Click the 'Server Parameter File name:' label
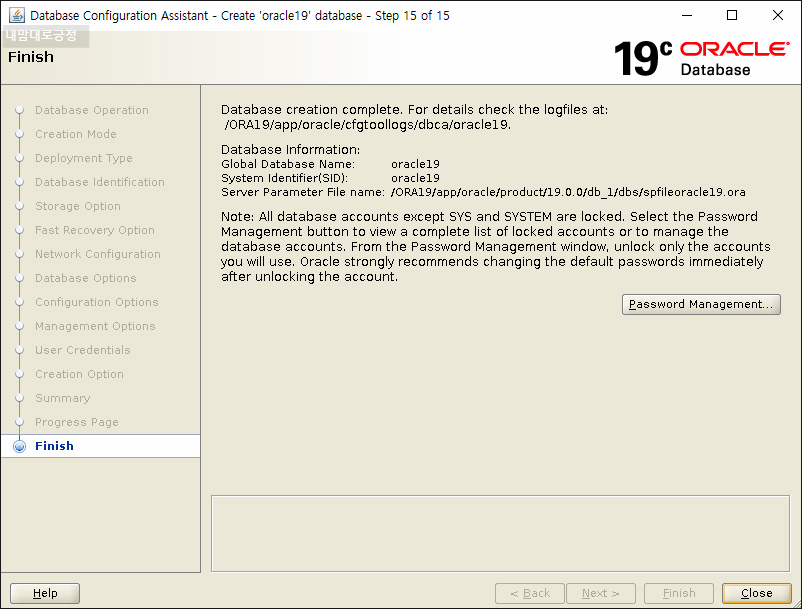 [x=302, y=192]
